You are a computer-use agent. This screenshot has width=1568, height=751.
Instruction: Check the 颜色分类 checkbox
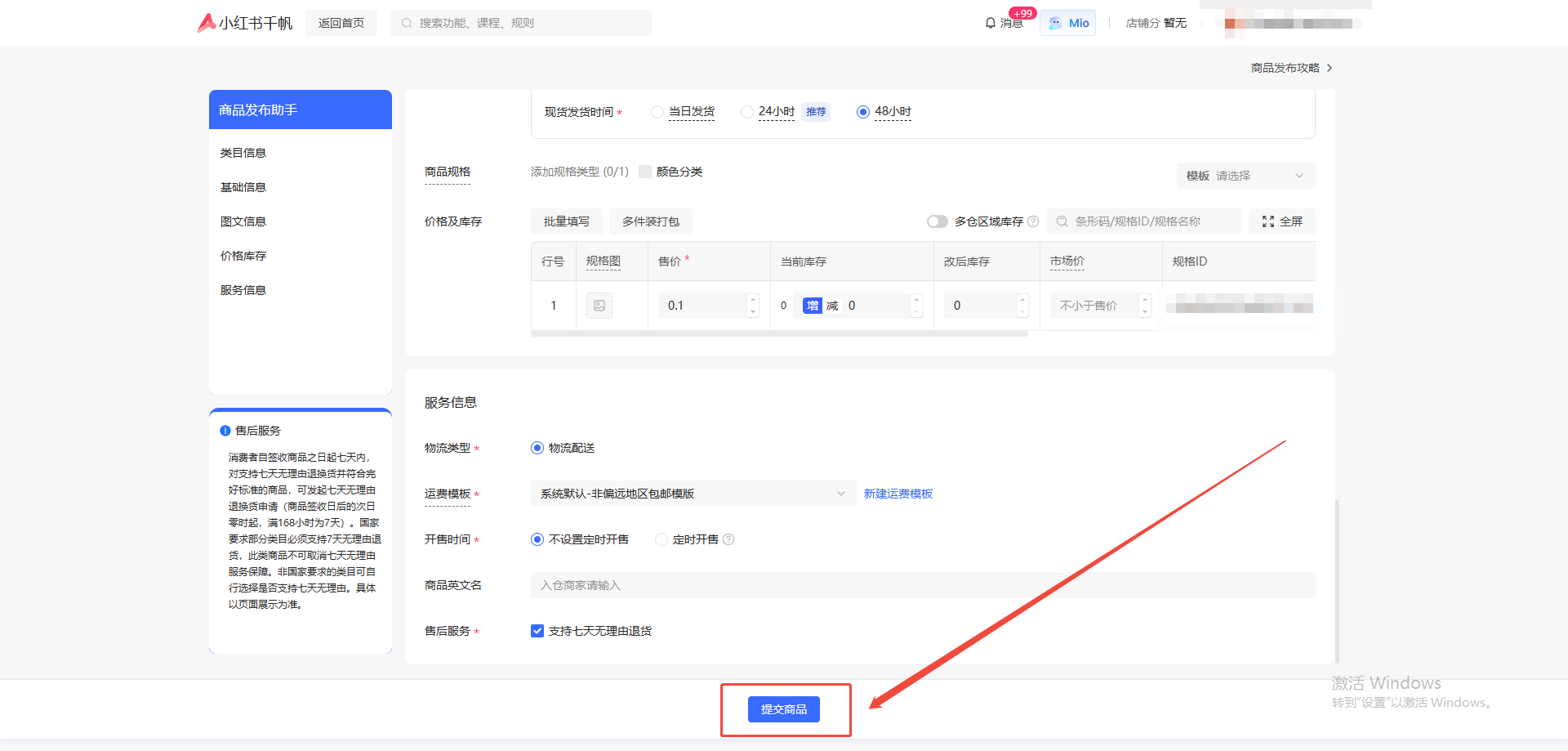(645, 172)
